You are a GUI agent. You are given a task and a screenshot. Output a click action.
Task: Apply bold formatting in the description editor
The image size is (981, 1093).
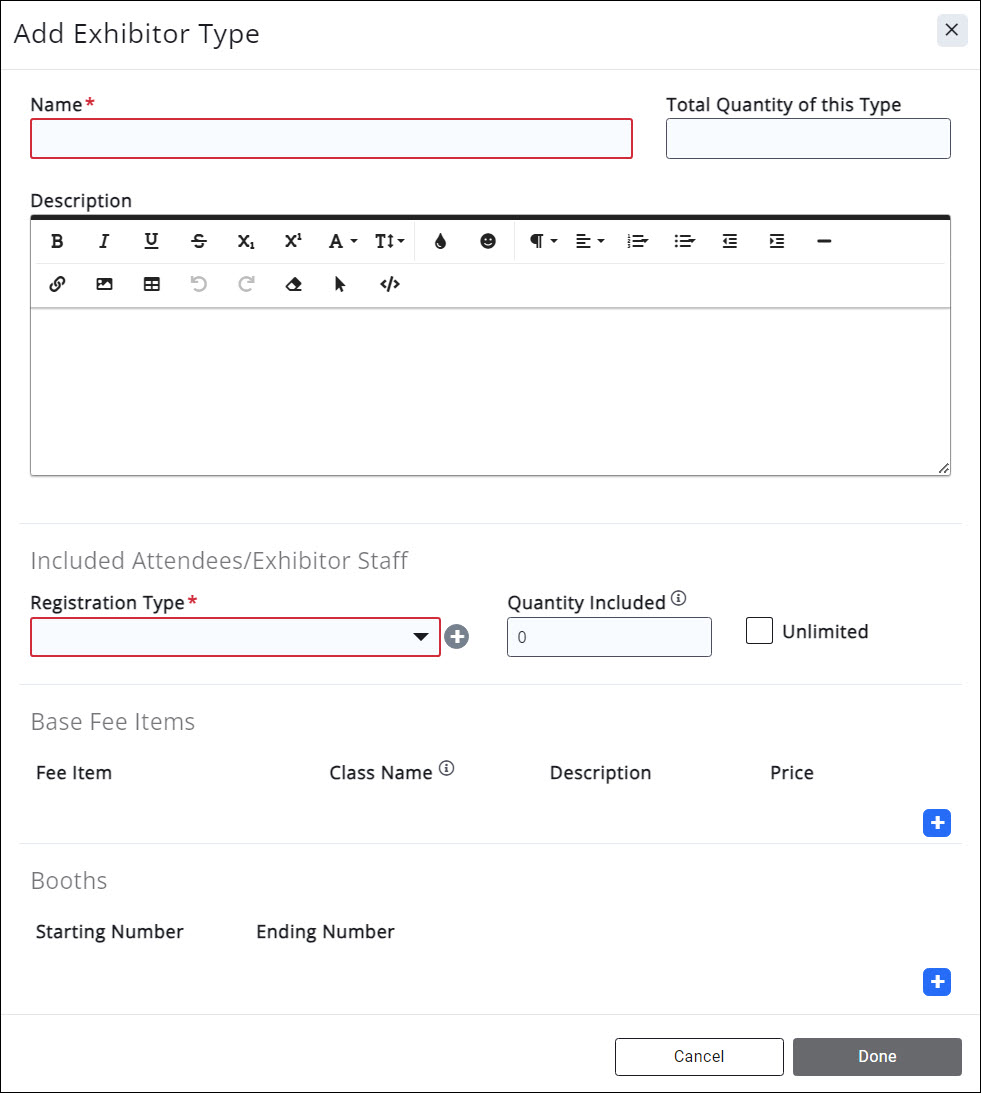tap(57, 241)
